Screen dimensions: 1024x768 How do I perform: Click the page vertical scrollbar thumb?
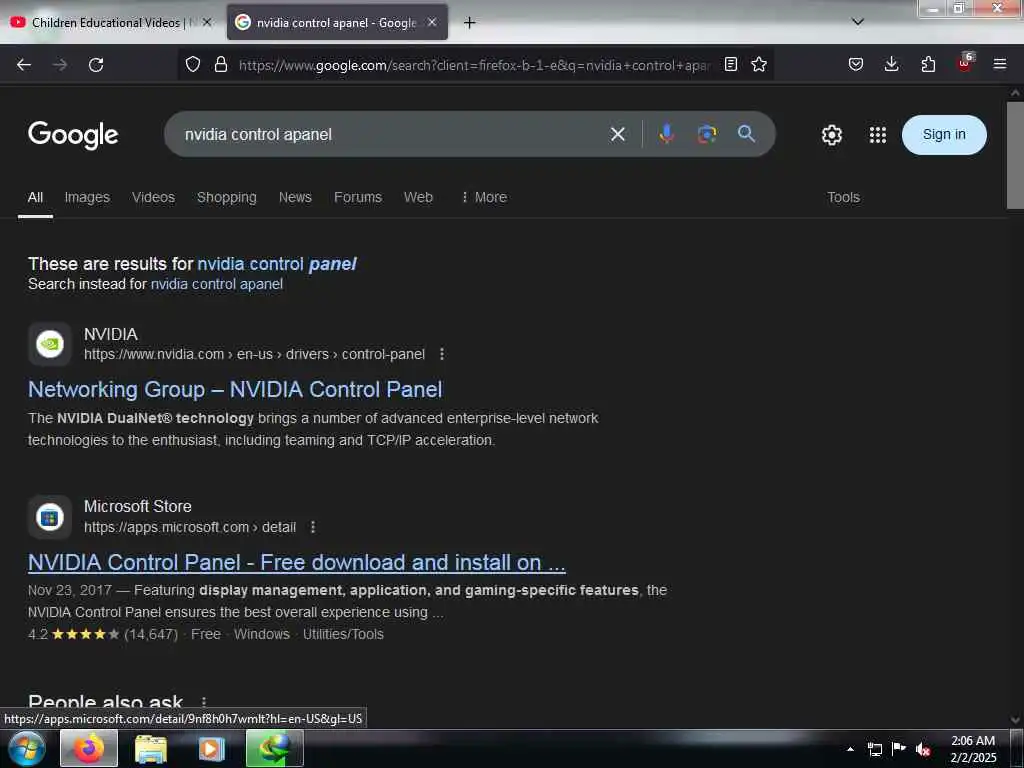coord(1015,155)
